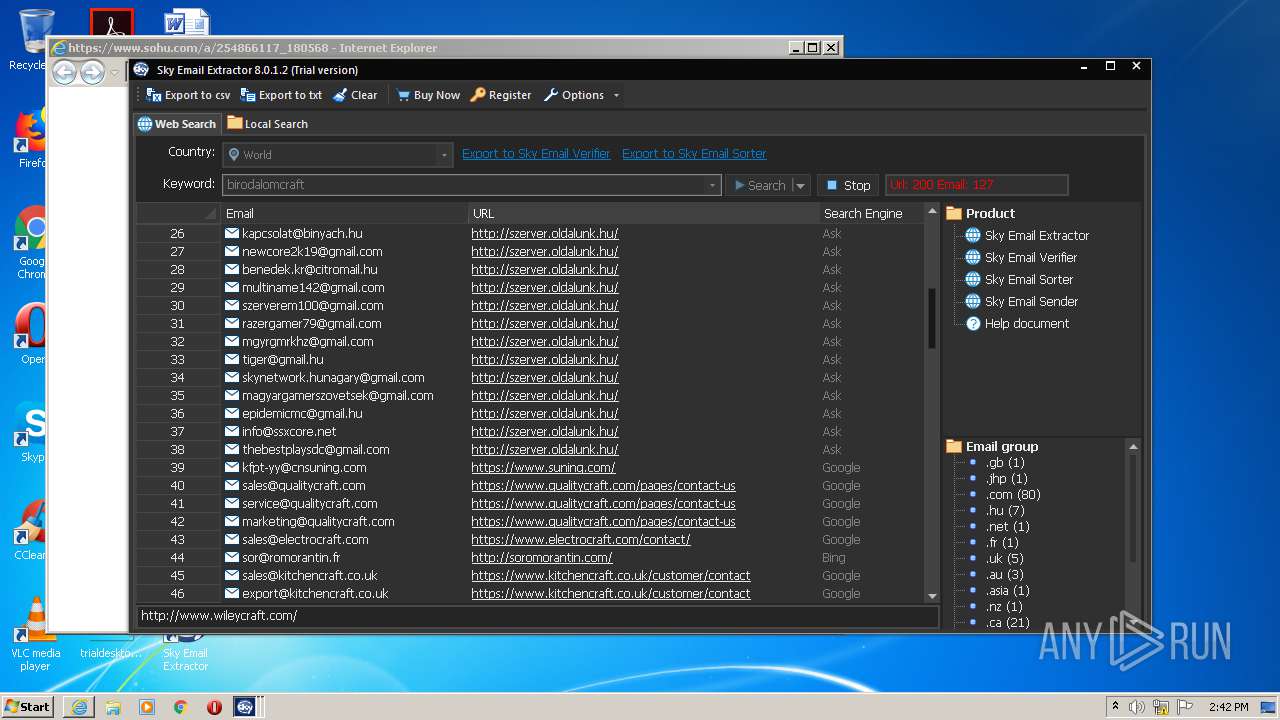Open Chrome from the taskbar
1280x720 pixels.
[x=180, y=707]
